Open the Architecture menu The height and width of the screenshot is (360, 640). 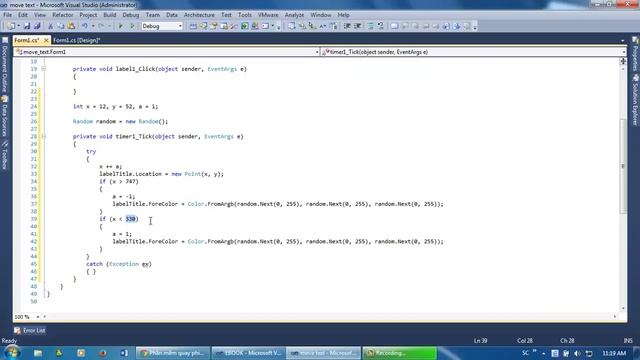pyautogui.click(x=199, y=15)
